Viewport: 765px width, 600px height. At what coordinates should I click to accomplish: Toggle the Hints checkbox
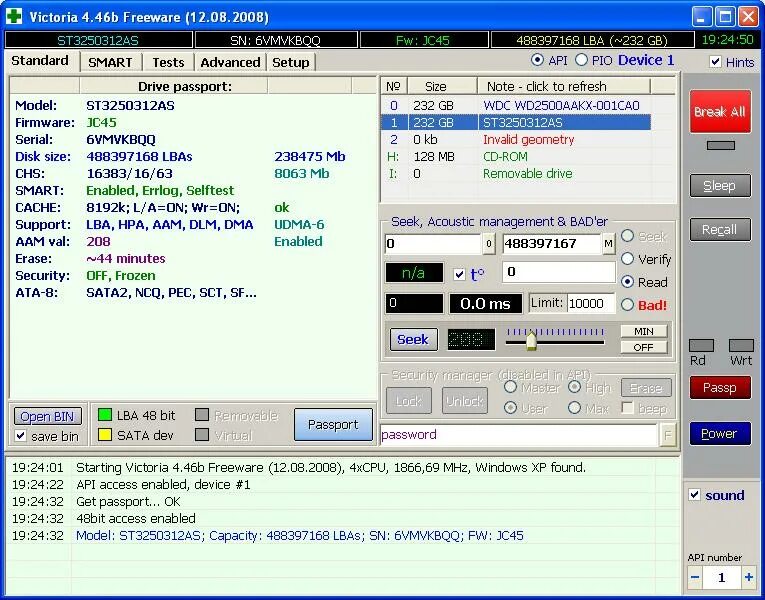click(x=715, y=62)
